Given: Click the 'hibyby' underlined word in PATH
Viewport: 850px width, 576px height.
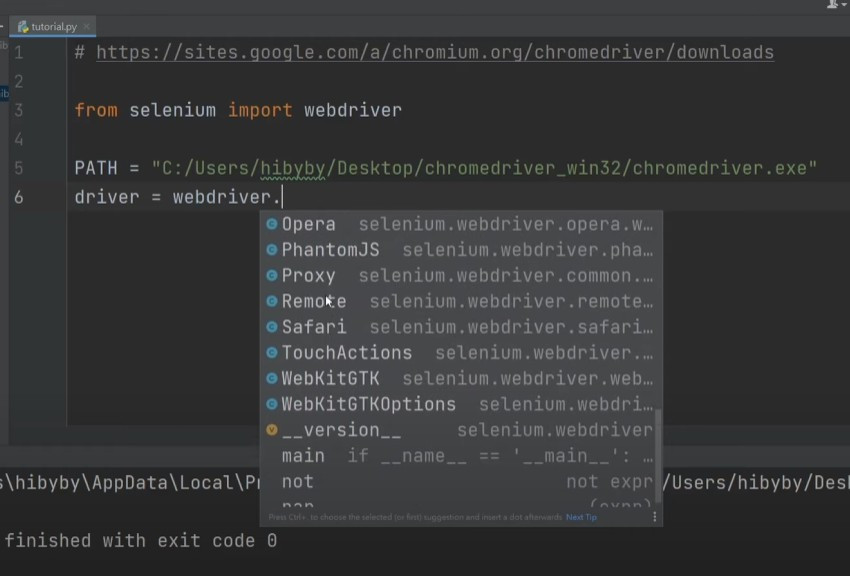Looking at the screenshot, I should pos(293,169).
